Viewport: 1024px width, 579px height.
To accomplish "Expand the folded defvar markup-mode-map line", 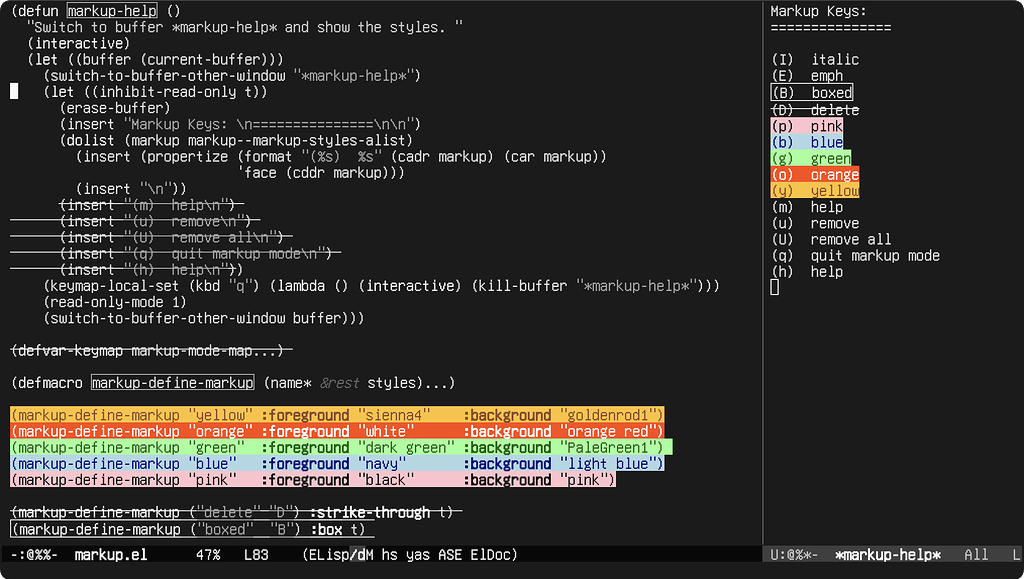I will point(150,350).
